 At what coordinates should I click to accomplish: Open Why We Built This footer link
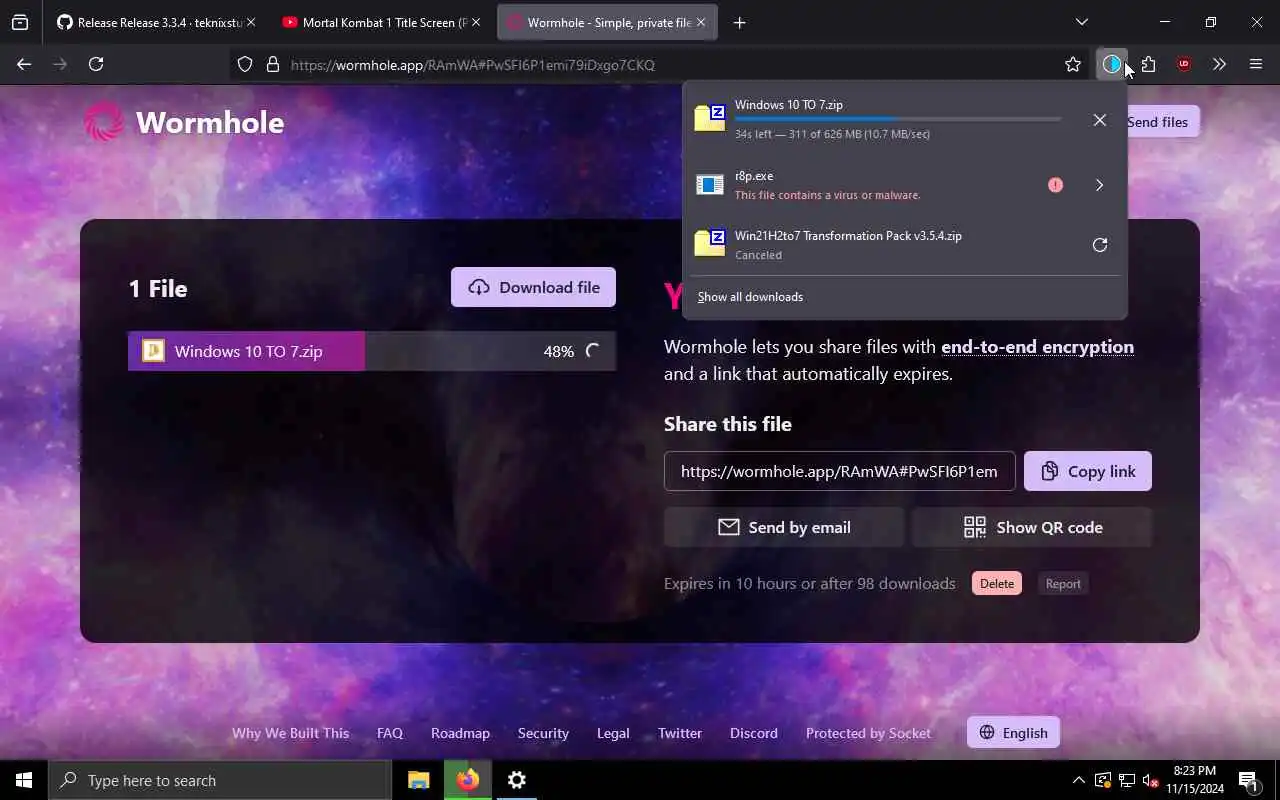290,733
